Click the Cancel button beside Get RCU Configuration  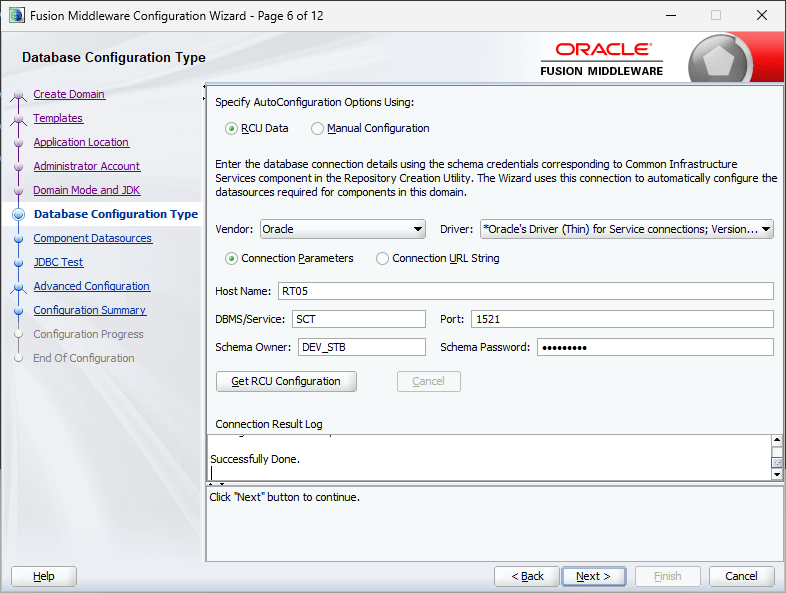(429, 381)
